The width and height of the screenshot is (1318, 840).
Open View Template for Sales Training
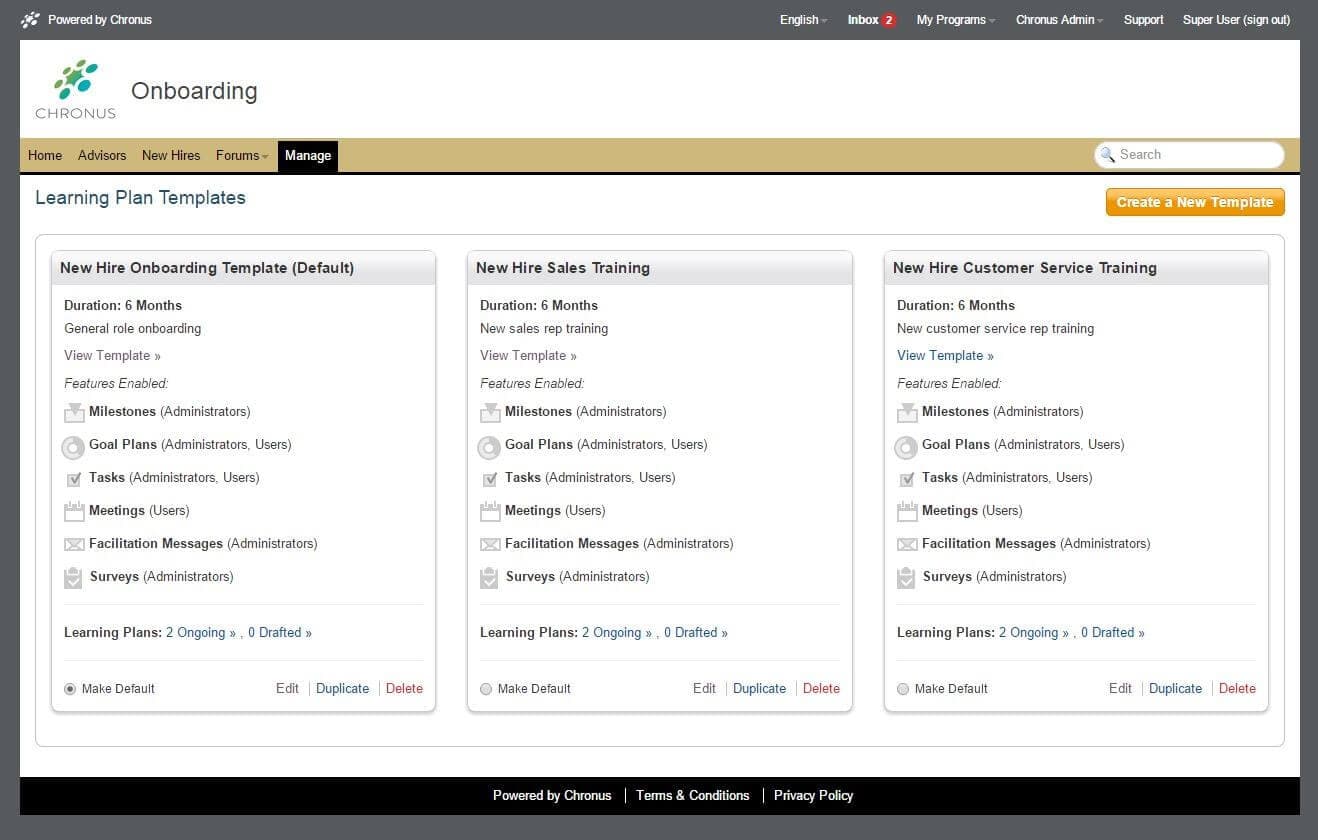[x=528, y=356]
